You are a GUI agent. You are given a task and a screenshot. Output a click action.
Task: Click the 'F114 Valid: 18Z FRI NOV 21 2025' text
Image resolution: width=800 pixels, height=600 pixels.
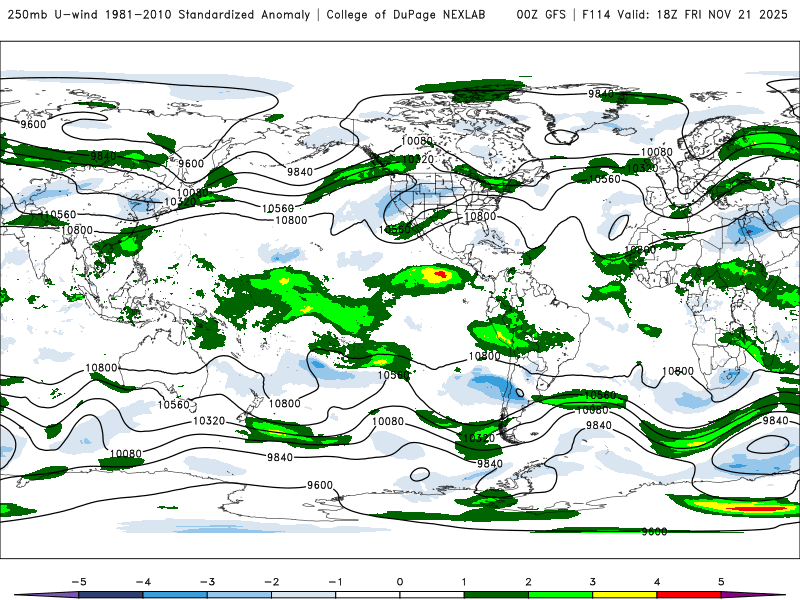(685, 14)
